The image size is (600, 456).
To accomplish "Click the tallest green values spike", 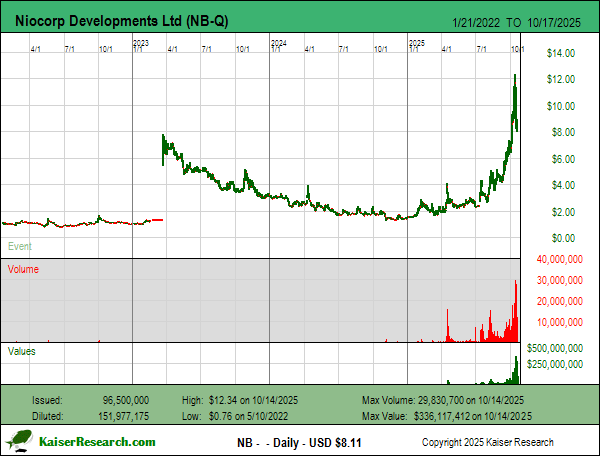I will click(516, 369).
